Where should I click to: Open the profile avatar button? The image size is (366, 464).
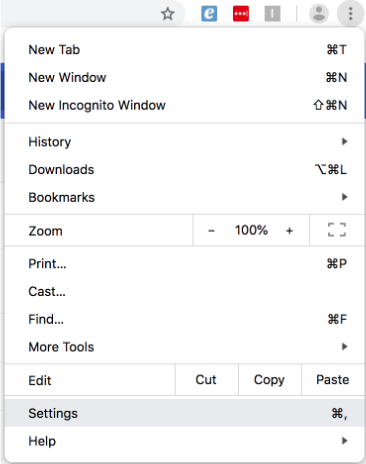coord(319,14)
